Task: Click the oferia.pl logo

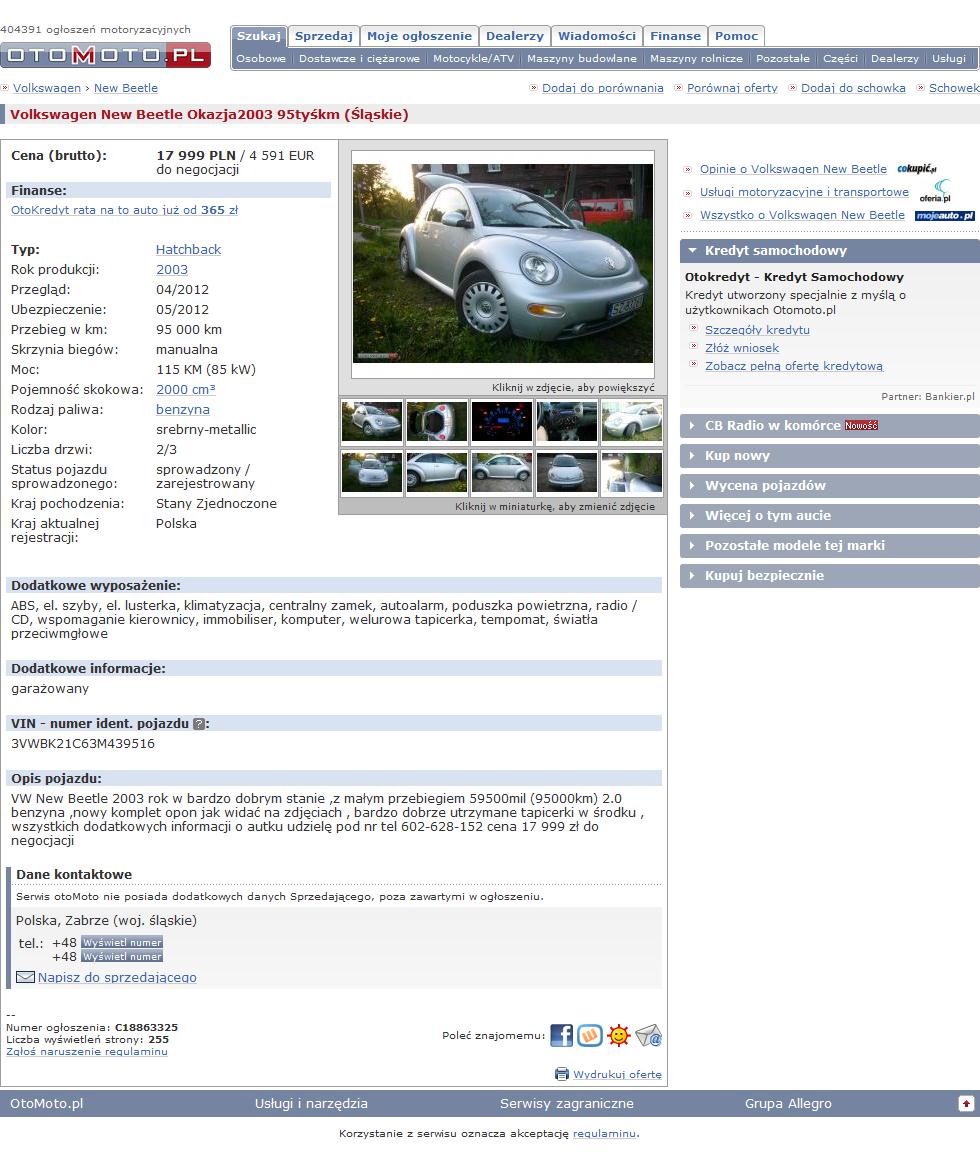Action: pos(936,191)
